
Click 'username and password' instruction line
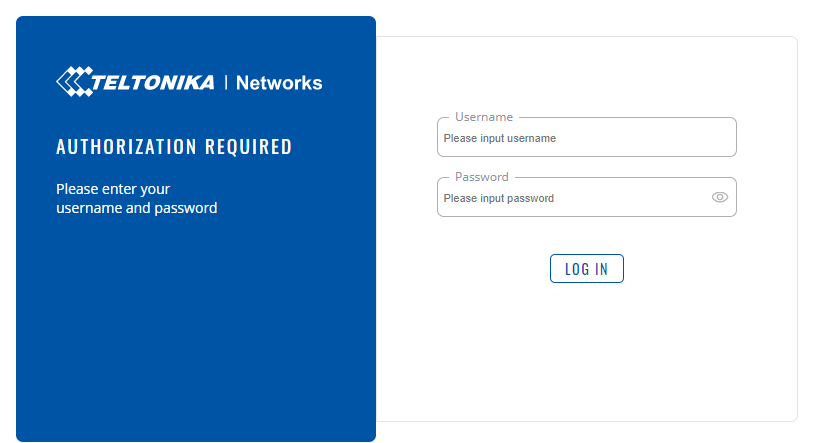[x=136, y=208]
